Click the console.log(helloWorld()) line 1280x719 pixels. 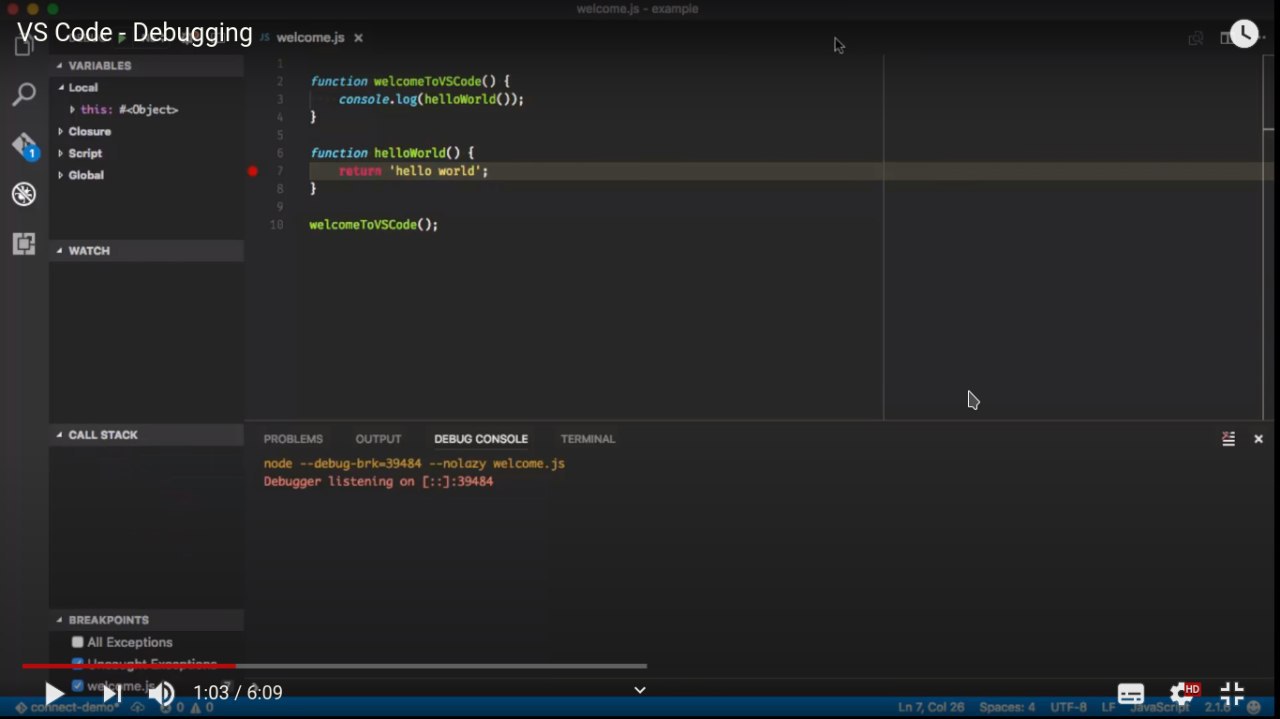(x=431, y=100)
